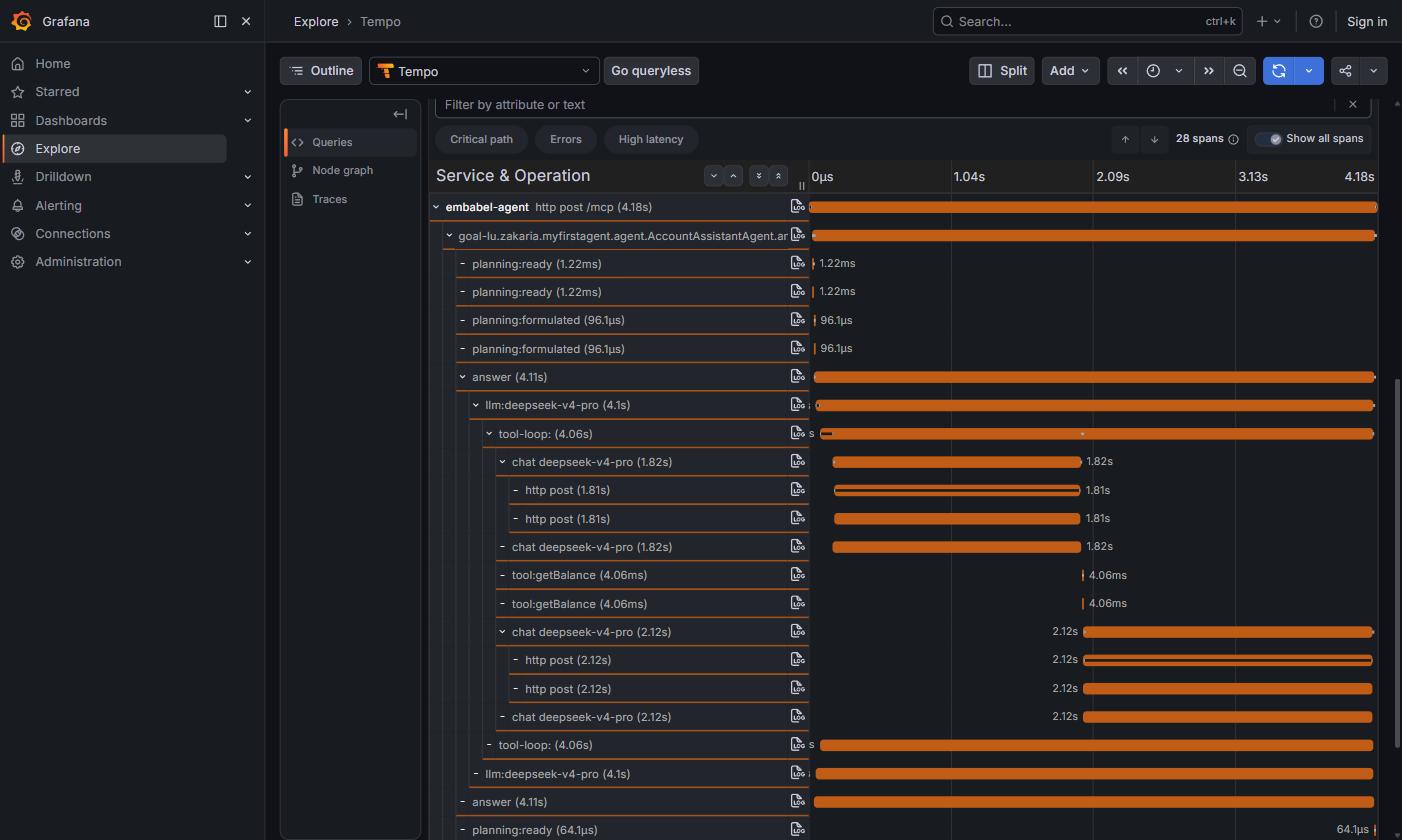Open refresh interval dropdown
The width and height of the screenshot is (1402, 840).
tap(1309, 71)
